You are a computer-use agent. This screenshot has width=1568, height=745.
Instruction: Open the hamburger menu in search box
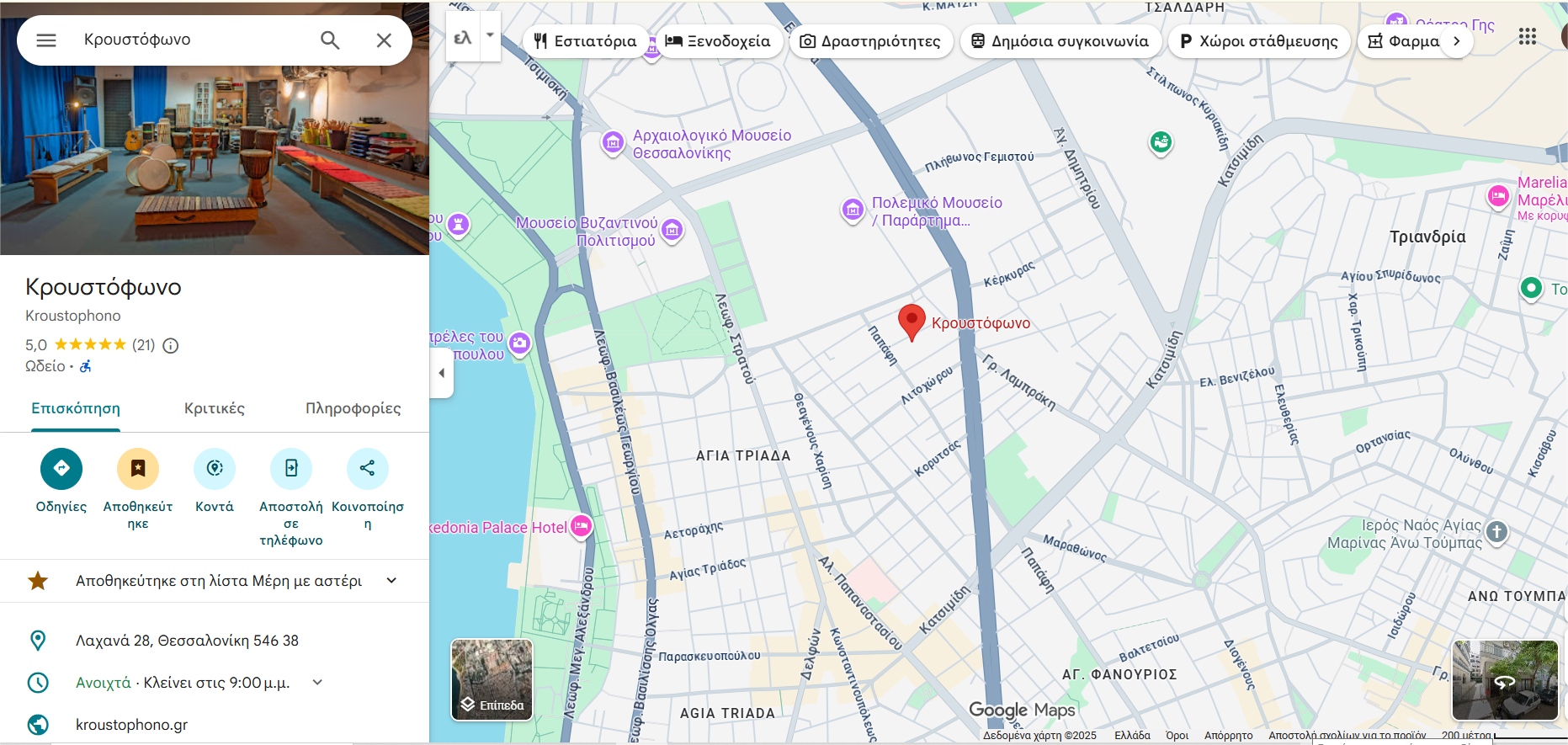coord(46,40)
